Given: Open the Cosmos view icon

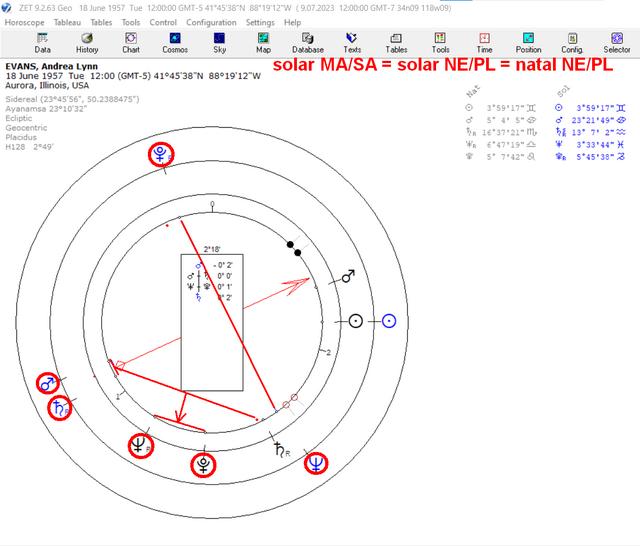Looking at the screenshot, I should click(x=175, y=43).
